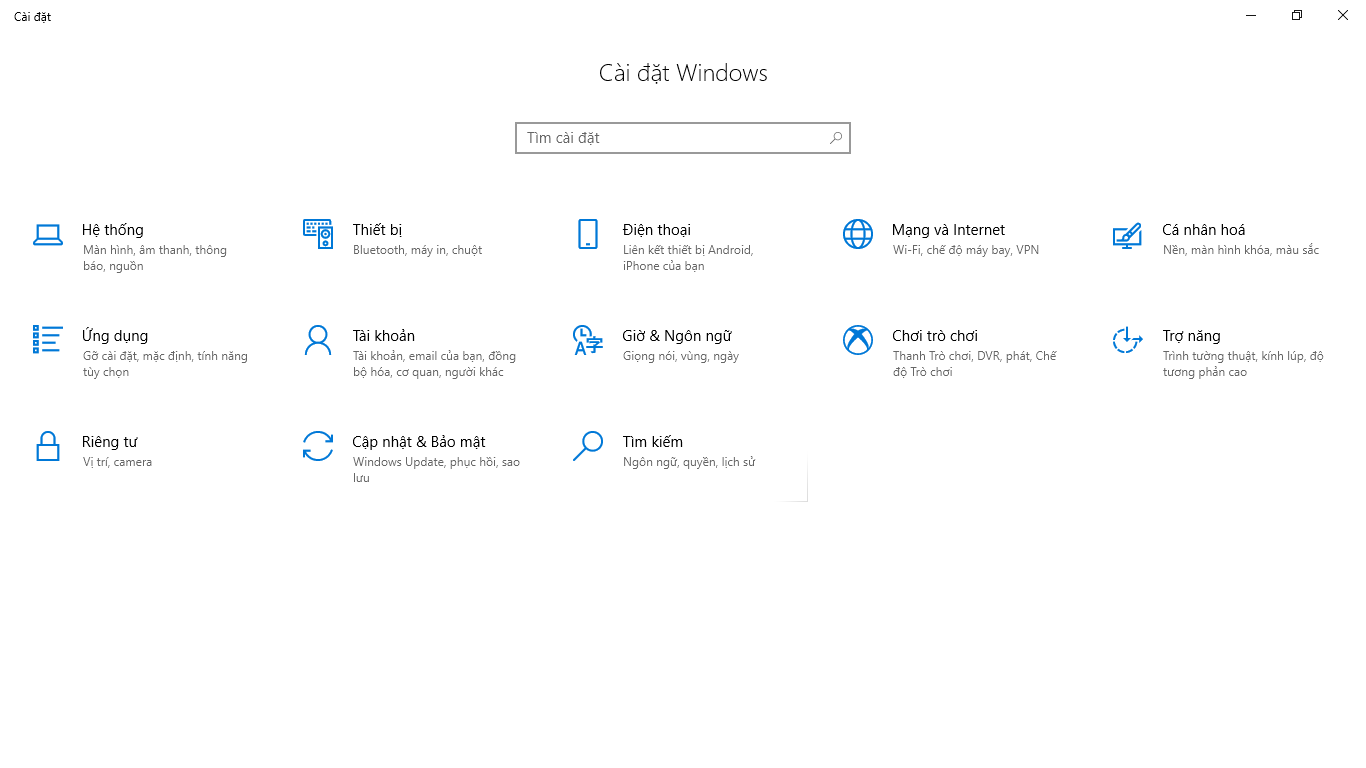Open Chơi trò chơi title
Image resolution: width=1366 pixels, height=768 pixels.
point(935,336)
